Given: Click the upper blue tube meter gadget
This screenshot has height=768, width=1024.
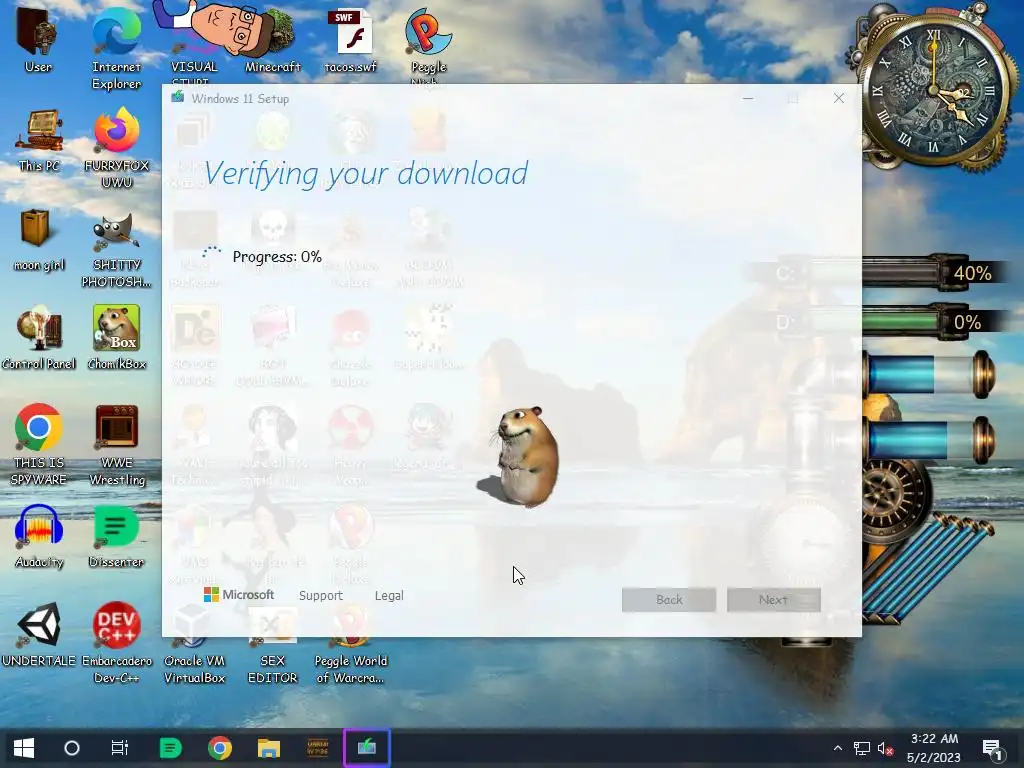Looking at the screenshot, I should 929,374.
